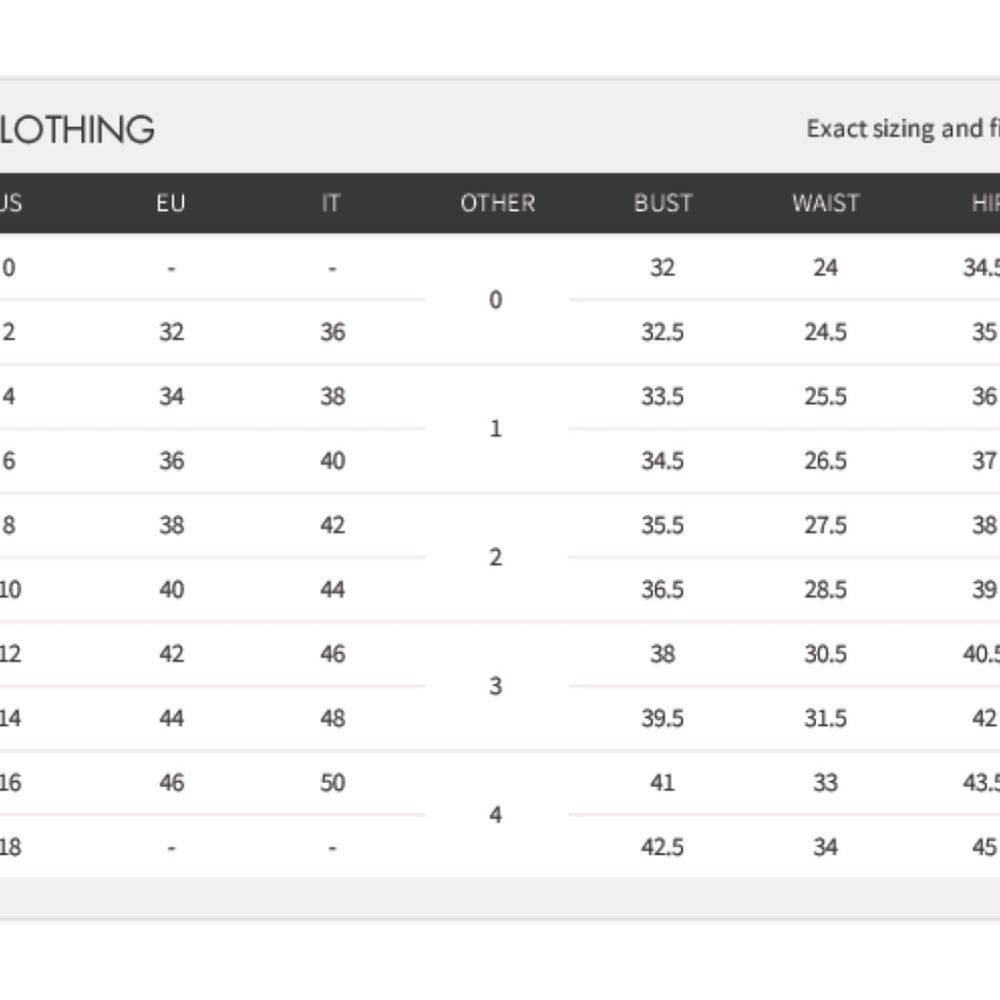
Task: Click the OTHER size 4 cell
Action: 496,815
